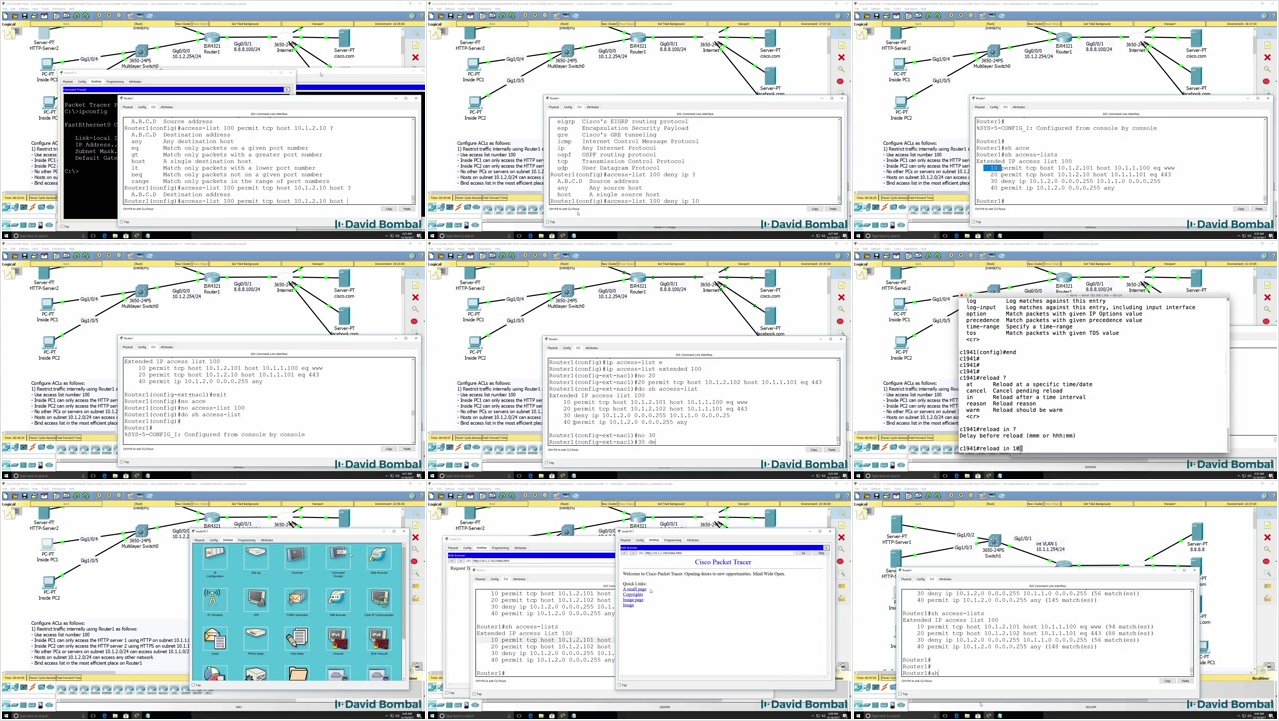Open PPPoE Dialer app in bottom-left thumbnail

point(256,639)
